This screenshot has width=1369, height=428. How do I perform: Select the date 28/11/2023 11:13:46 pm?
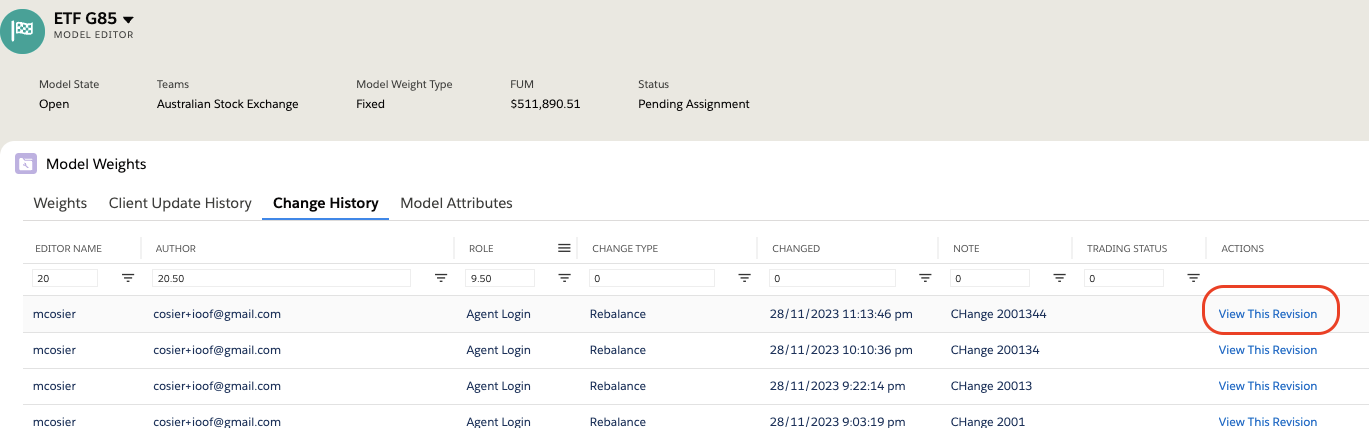841,314
